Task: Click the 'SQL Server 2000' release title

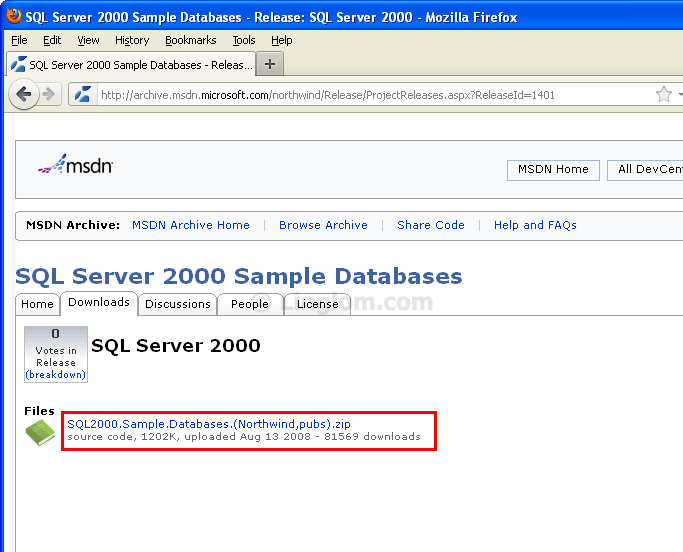Action: 176,346
